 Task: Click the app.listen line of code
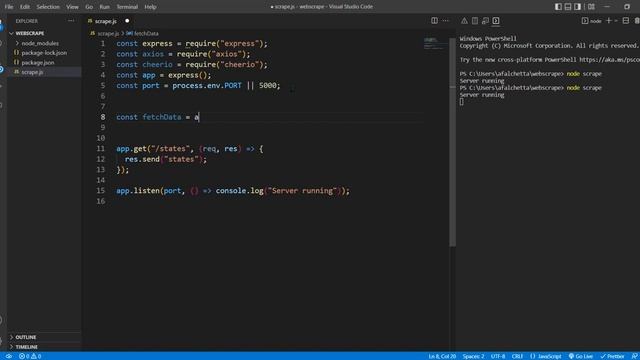[x=233, y=191]
